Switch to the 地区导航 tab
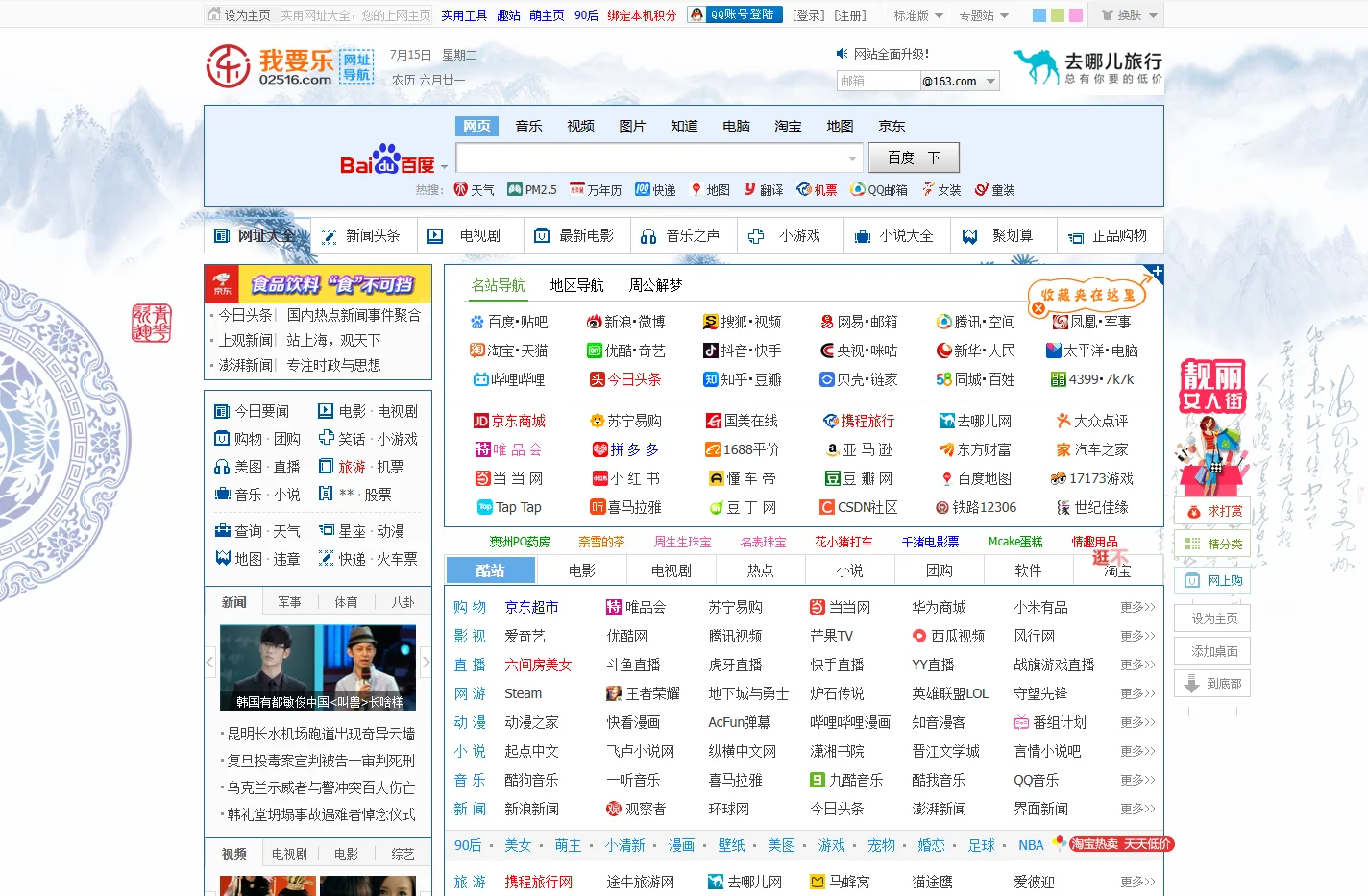 tap(576, 285)
